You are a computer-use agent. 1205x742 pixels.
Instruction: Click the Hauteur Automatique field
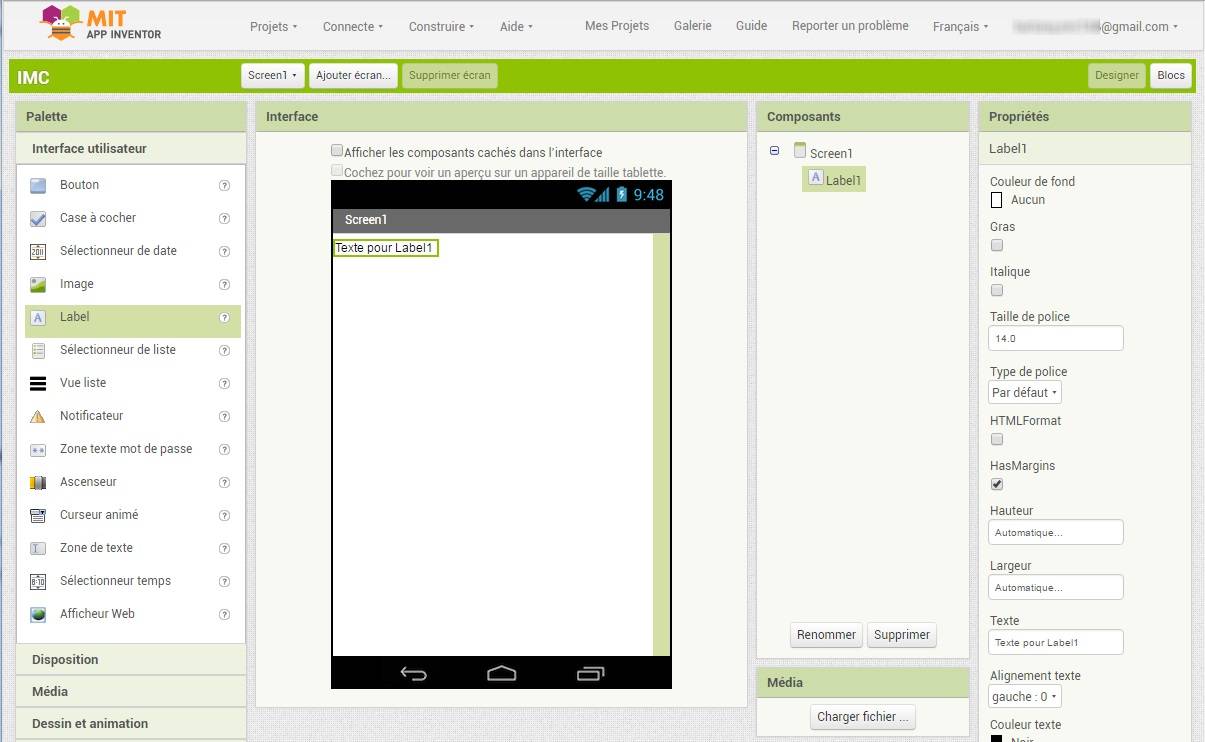1056,533
